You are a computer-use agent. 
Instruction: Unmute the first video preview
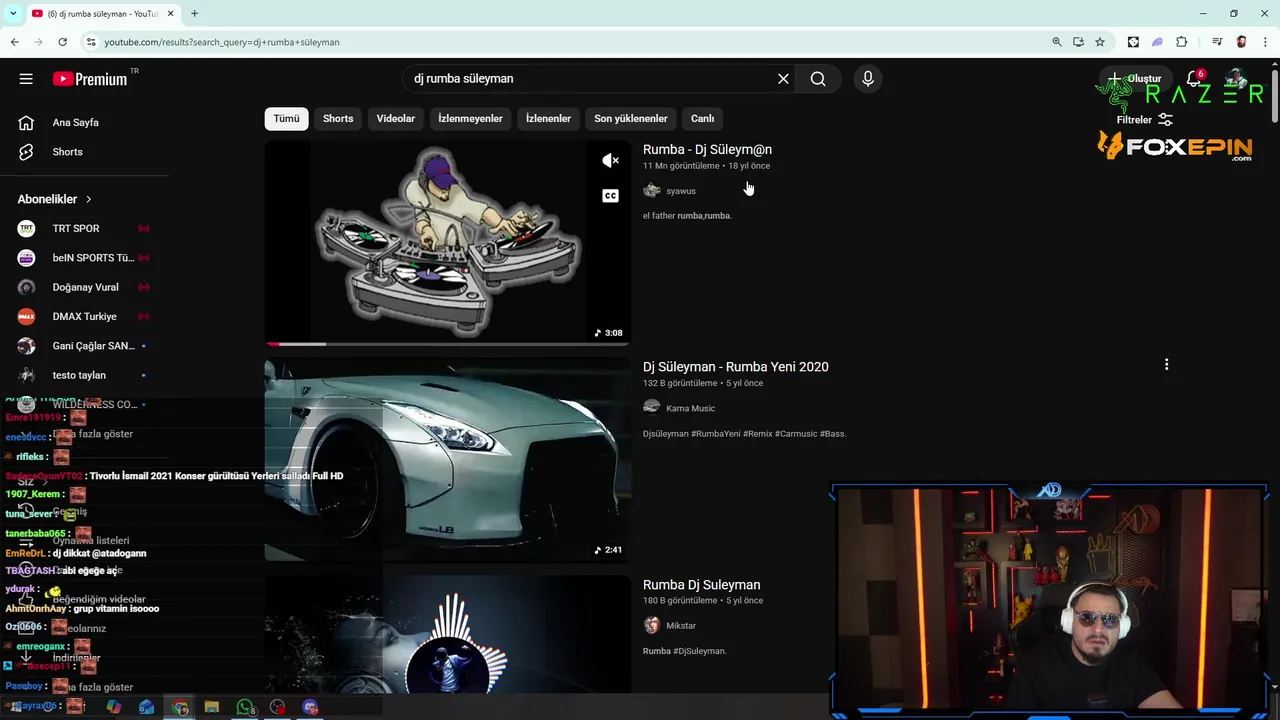(x=610, y=160)
